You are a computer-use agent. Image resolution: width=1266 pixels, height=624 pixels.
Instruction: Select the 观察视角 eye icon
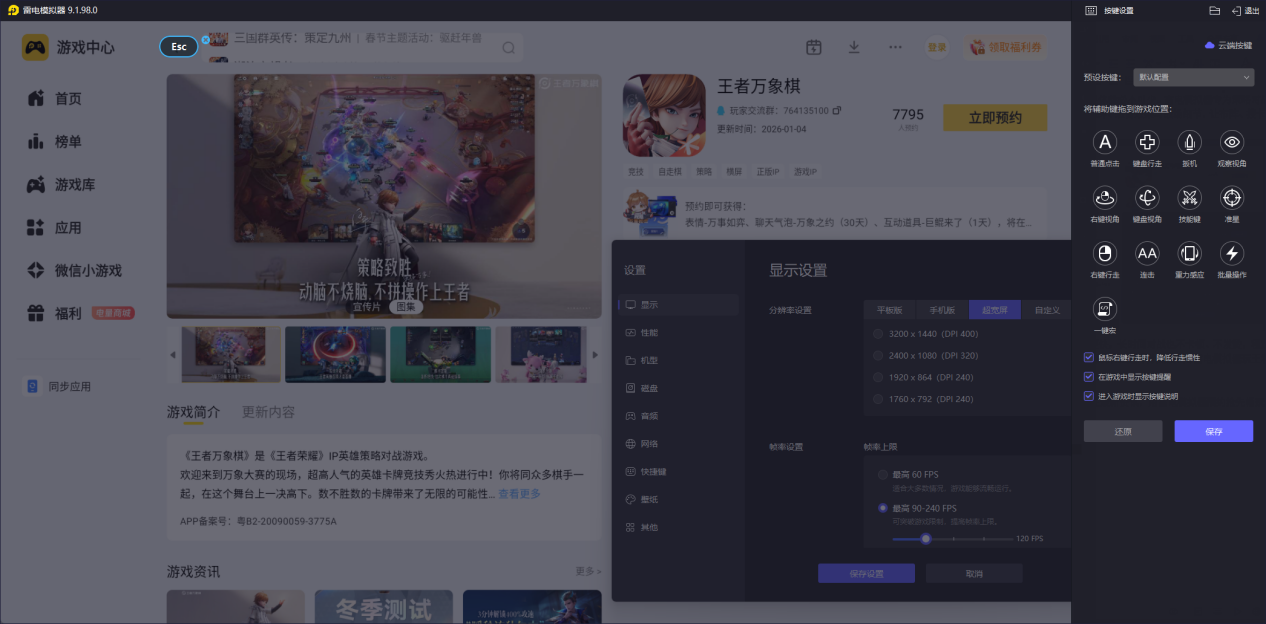(1232, 142)
